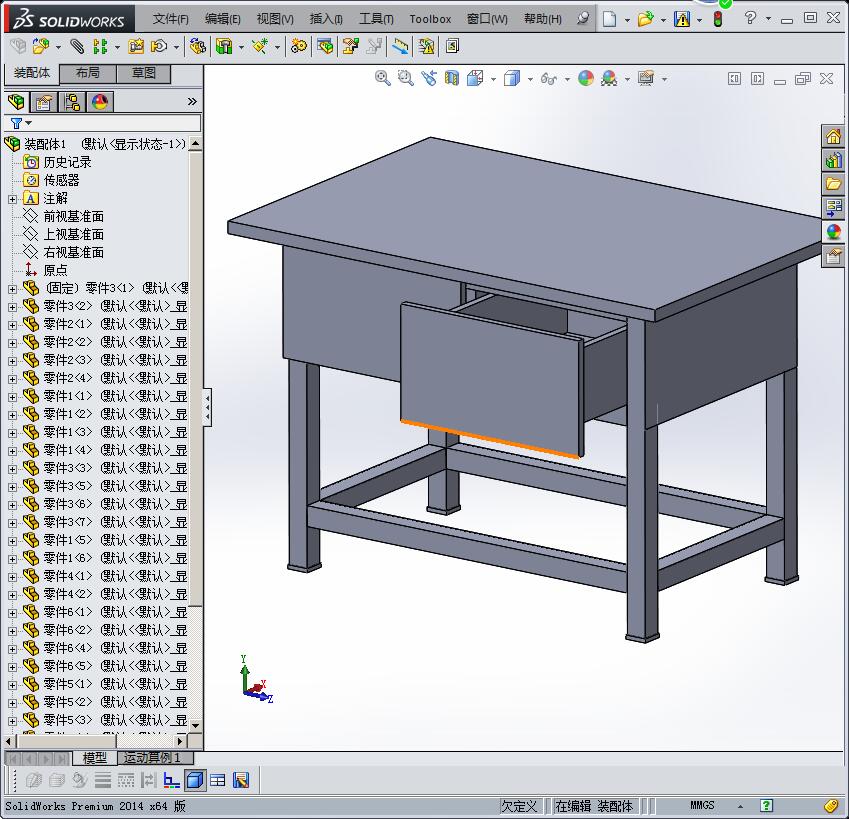
Task: Open the View Settings dropdown arrow
Action: (664, 79)
